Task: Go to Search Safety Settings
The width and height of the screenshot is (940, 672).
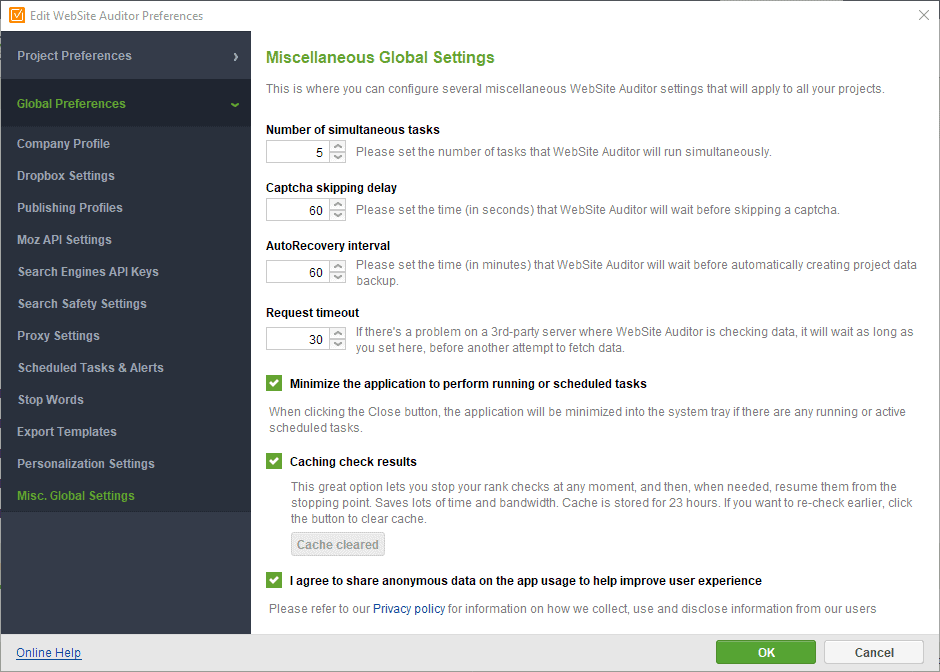Action: click(x=82, y=304)
